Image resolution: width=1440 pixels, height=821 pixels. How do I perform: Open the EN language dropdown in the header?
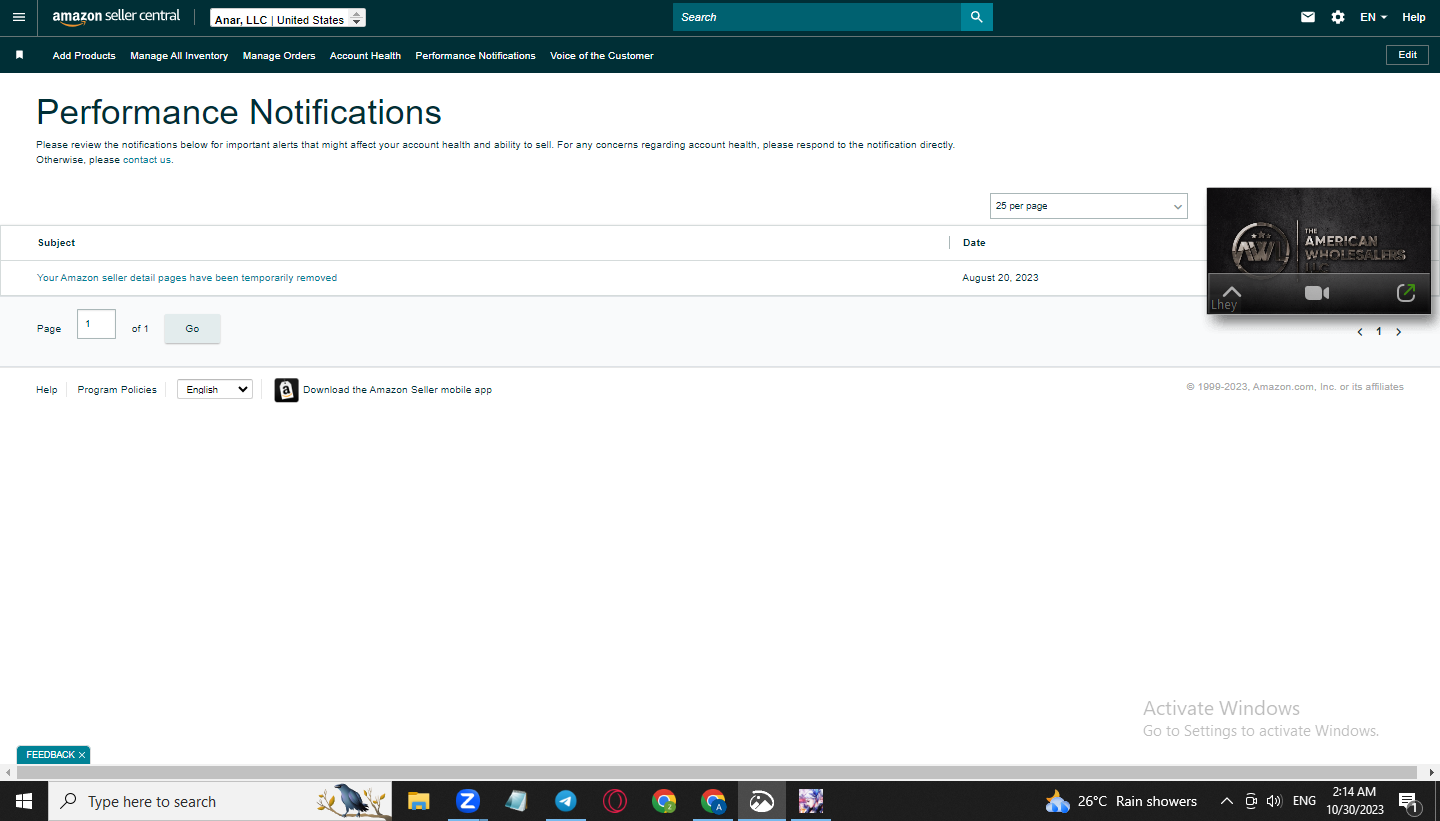(1373, 17)
